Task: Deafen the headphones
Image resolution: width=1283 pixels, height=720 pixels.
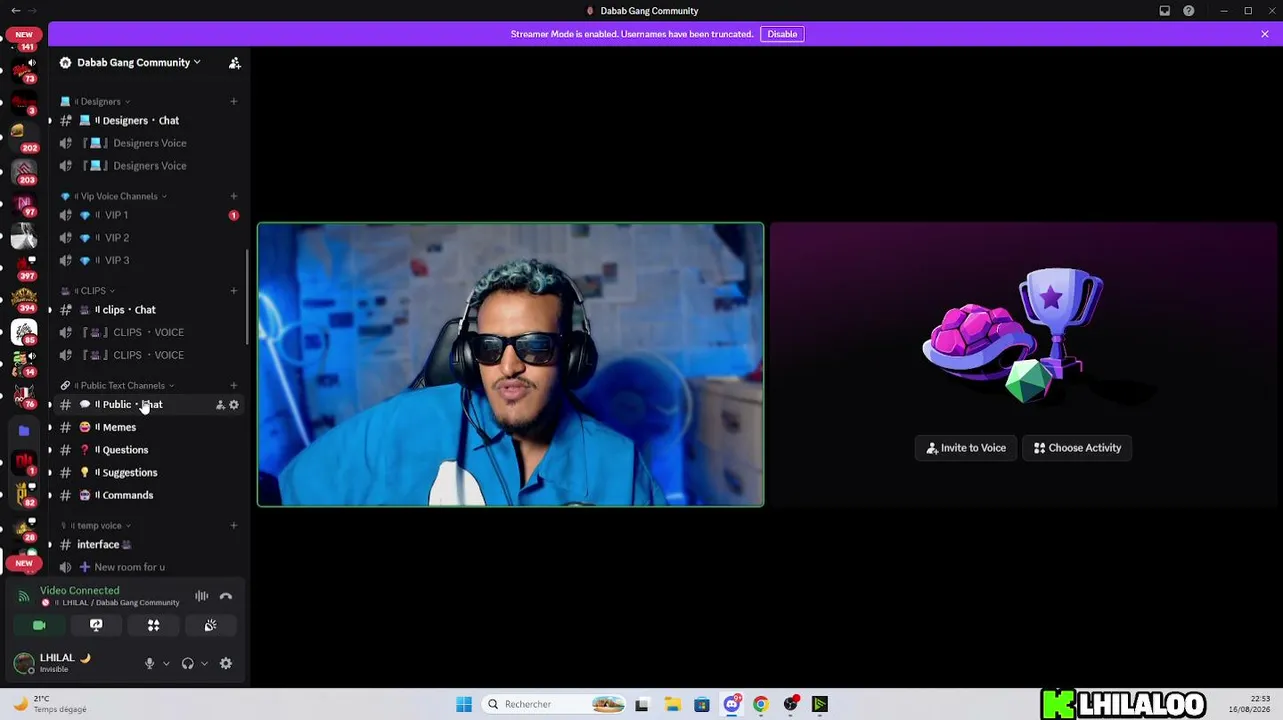Action: (x=187, y=663)
